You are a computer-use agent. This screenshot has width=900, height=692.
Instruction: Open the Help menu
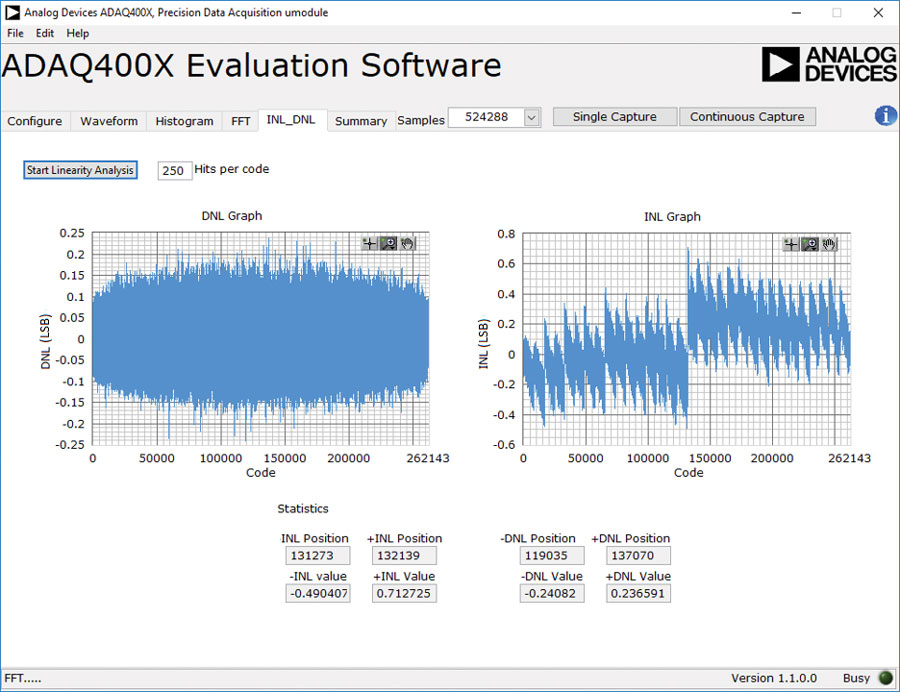click(78, 33)
